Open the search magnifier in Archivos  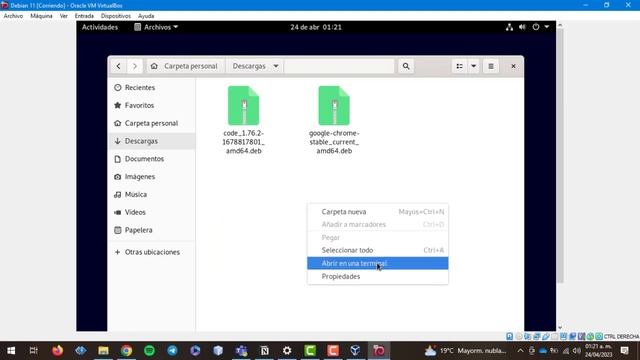pos(406,66)
